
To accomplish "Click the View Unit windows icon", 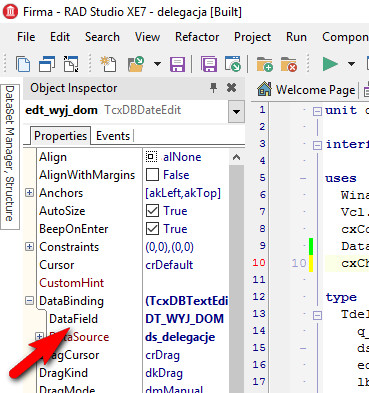I will [x=47, y=64].
